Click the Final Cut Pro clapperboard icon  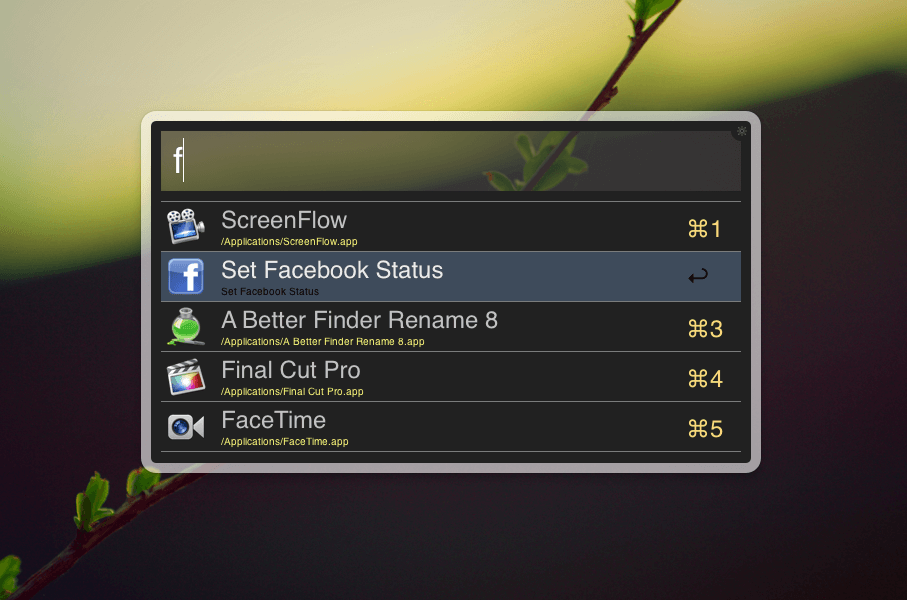(186, 377)
